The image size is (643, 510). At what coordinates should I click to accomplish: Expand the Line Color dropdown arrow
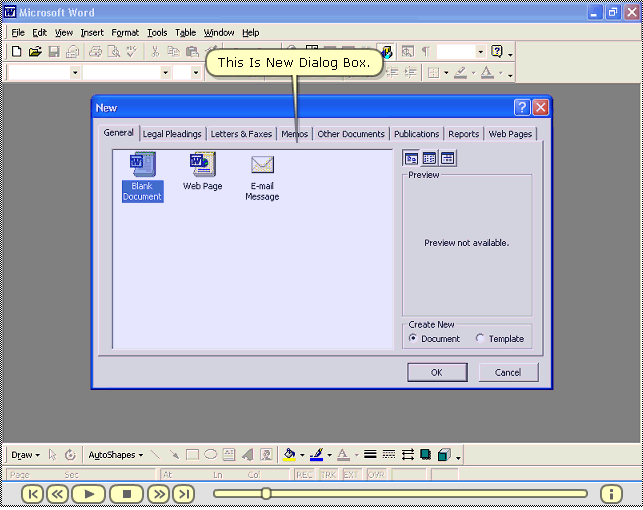pos(329,455)
